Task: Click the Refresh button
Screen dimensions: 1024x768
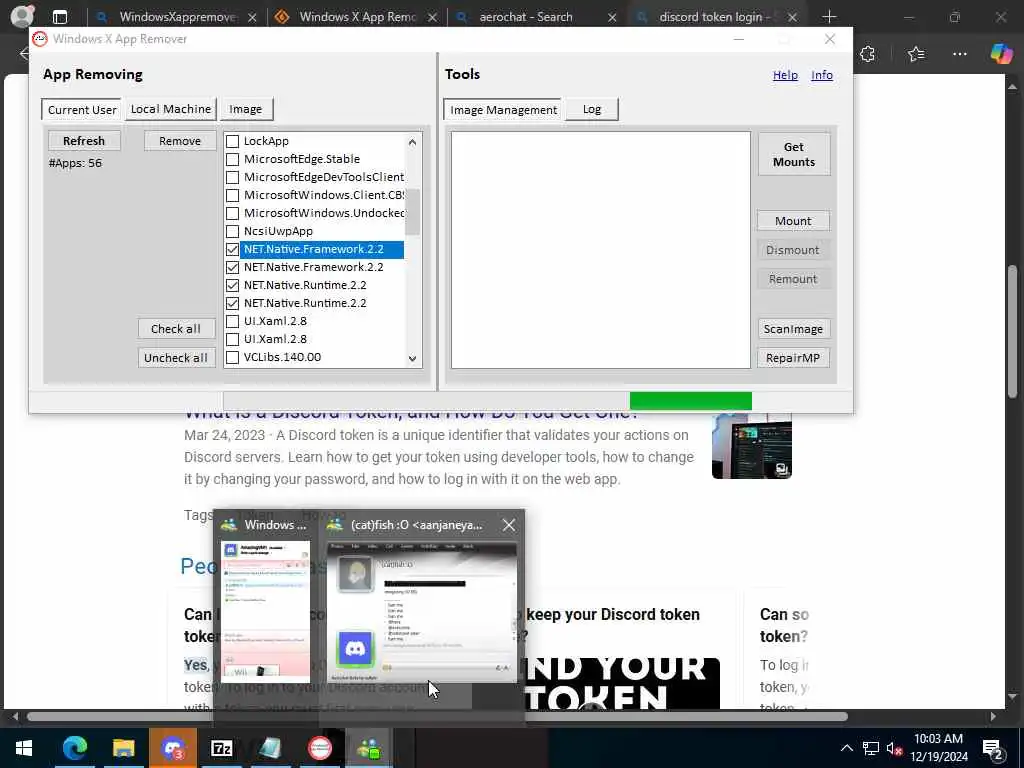Action: click(x=84, y=140)
